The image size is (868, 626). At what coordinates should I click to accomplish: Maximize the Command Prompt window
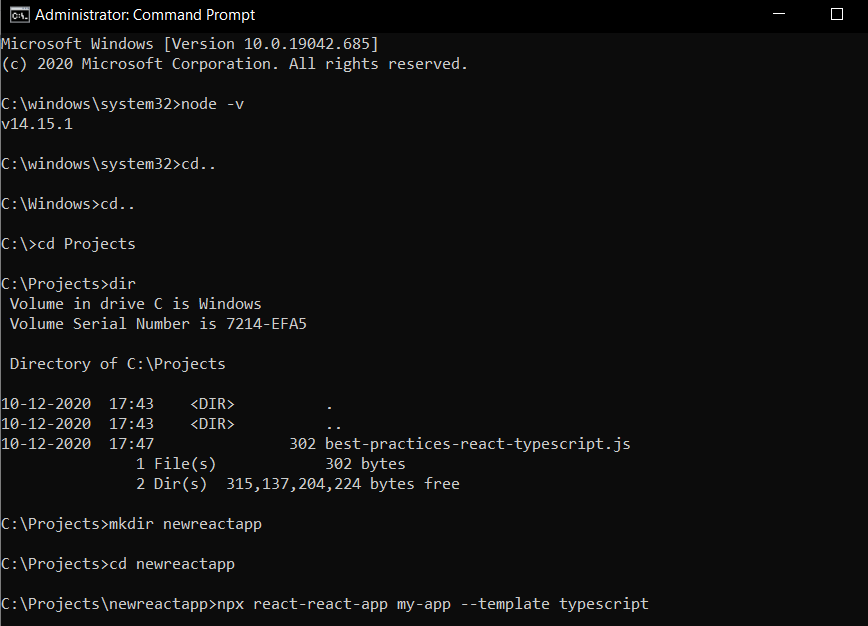(x=837, y=15)
